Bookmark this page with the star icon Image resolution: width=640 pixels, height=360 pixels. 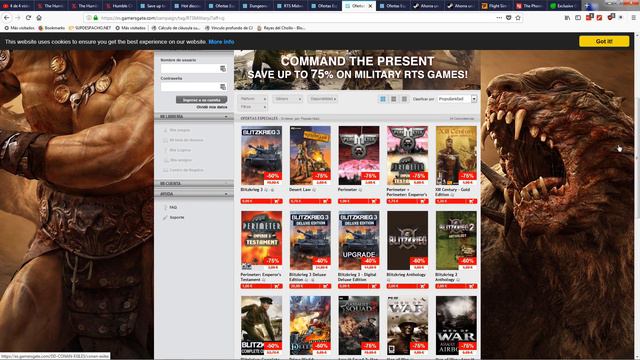518,18
